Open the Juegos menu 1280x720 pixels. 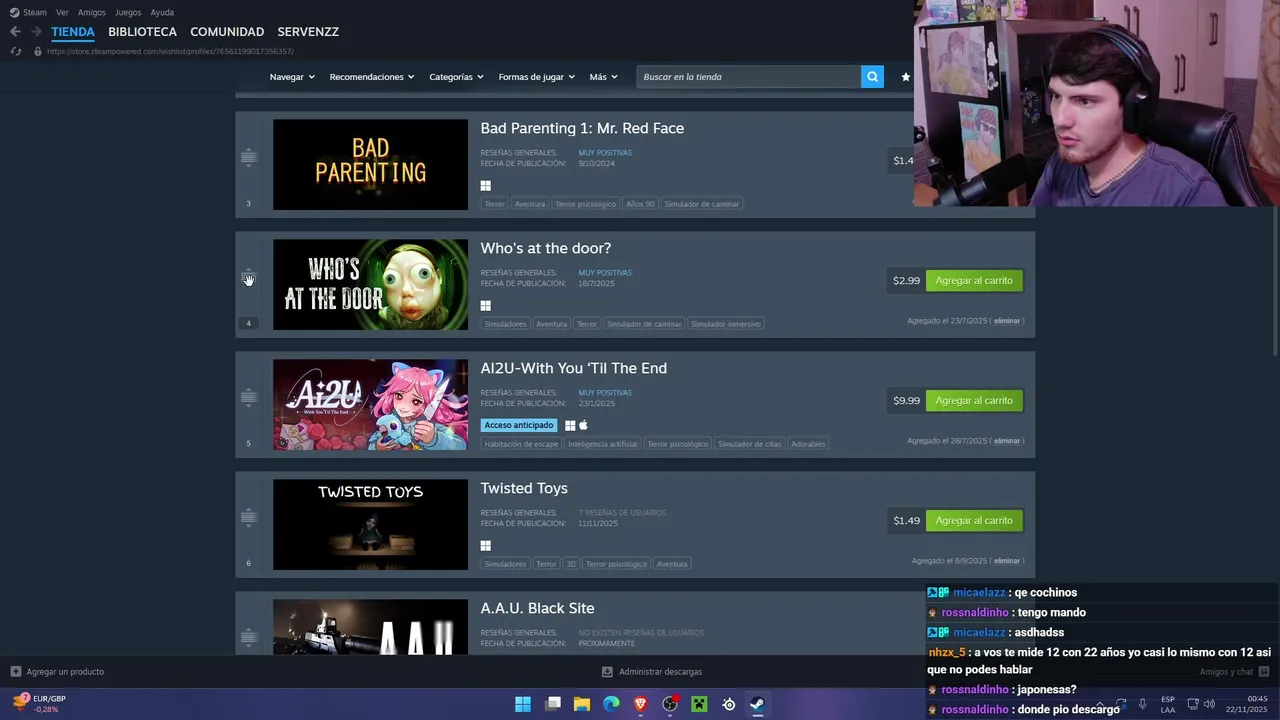click(128, 12)
